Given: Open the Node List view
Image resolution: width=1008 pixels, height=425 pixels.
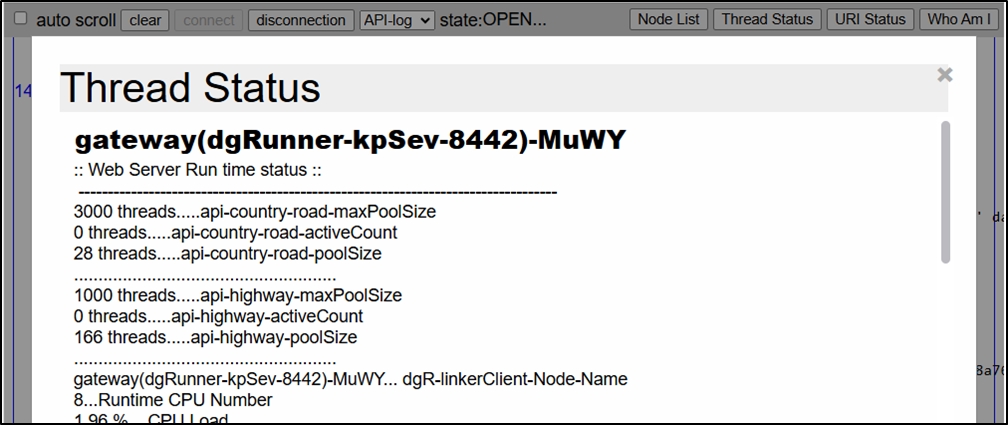Looking at the screenshot, I should (x=670, y=19).
